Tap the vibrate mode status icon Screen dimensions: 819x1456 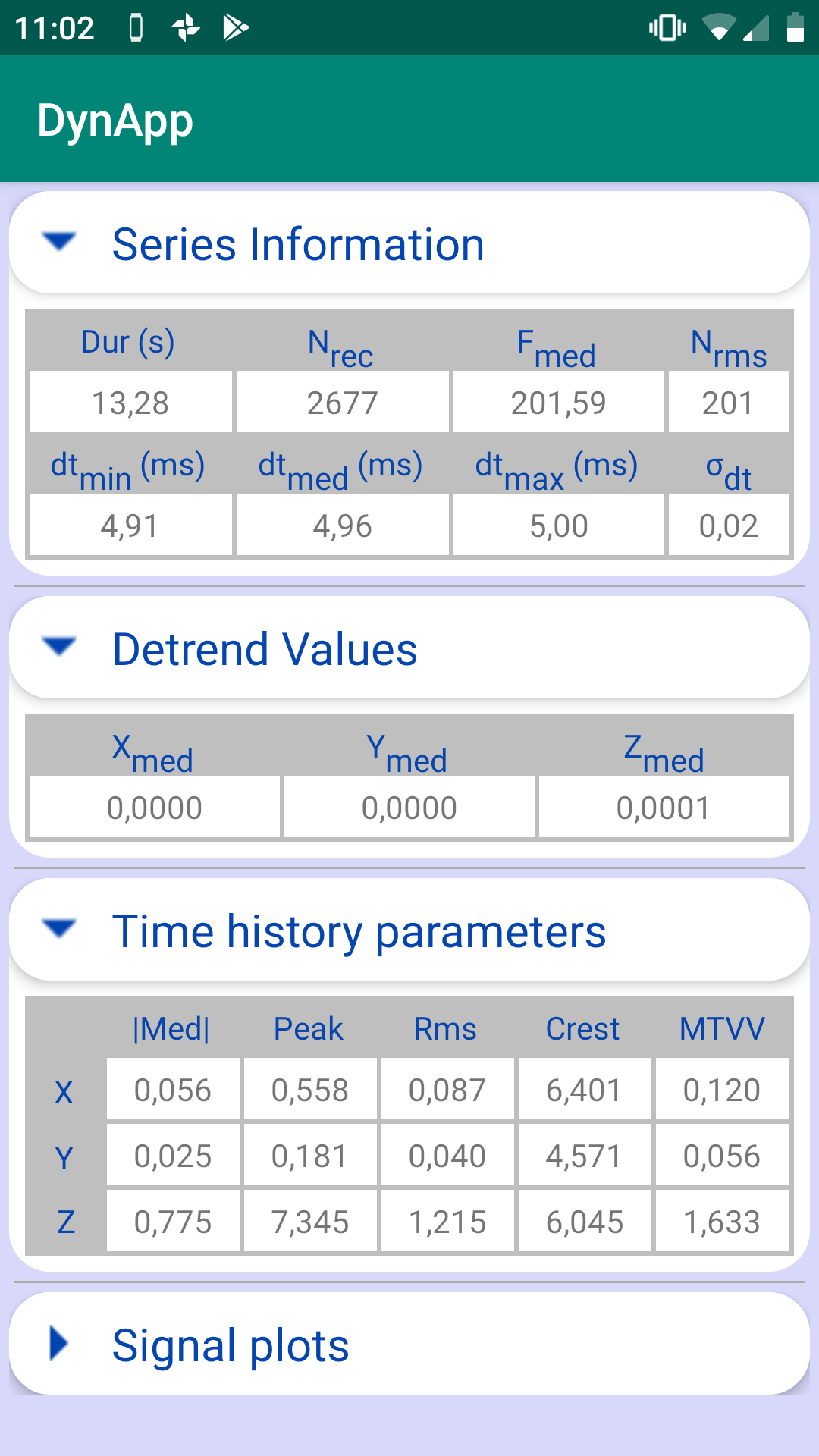coord(667,28)
